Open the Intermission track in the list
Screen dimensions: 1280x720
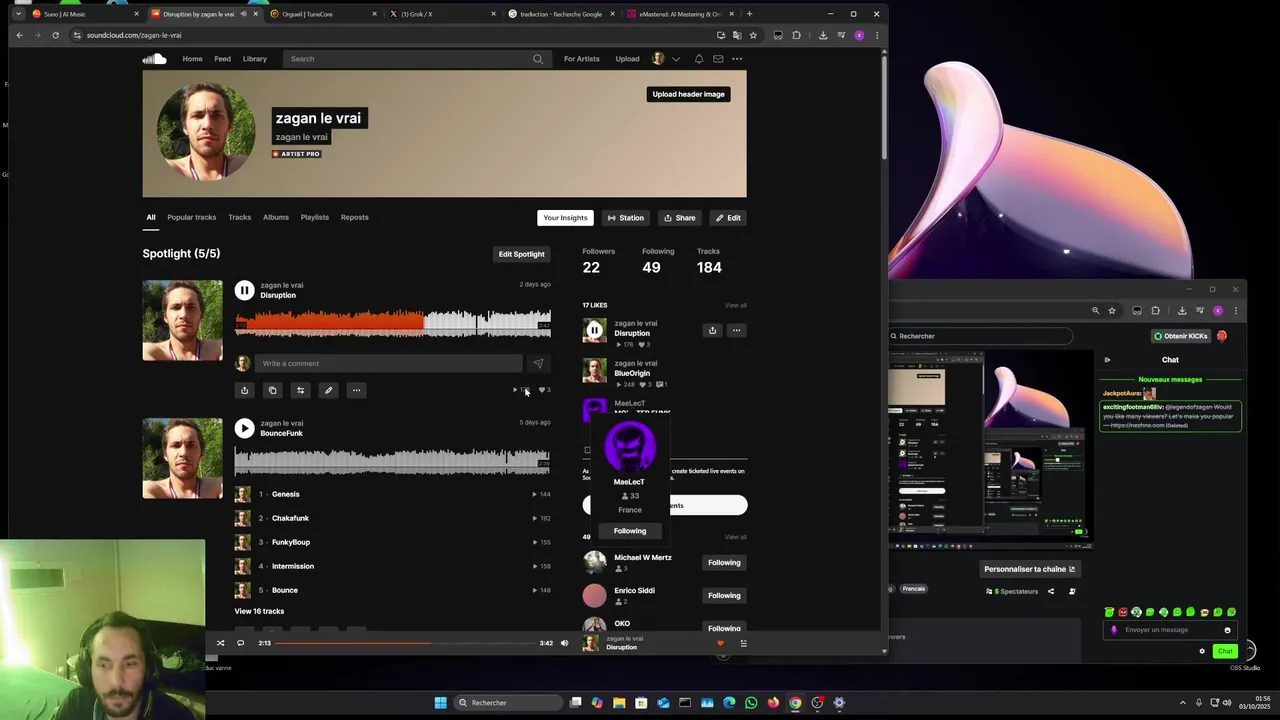click(293, 566)
